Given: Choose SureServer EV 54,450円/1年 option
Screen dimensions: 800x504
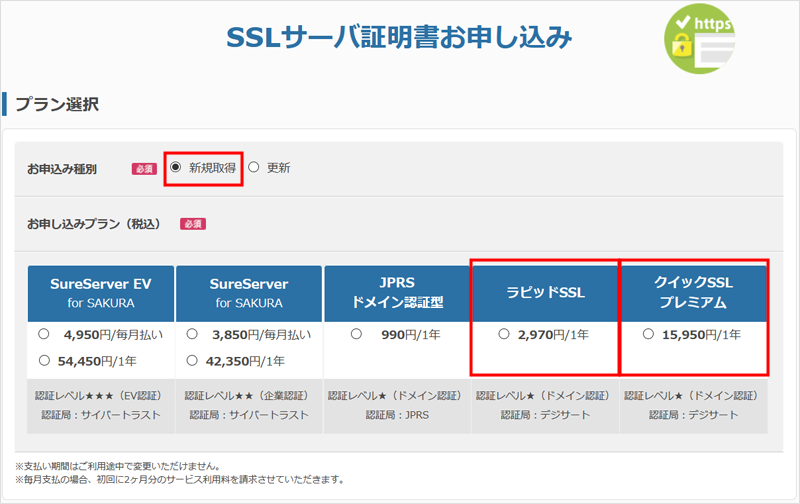Looking at the screenshot, I should pyautogui.click(x=43, y=360).
